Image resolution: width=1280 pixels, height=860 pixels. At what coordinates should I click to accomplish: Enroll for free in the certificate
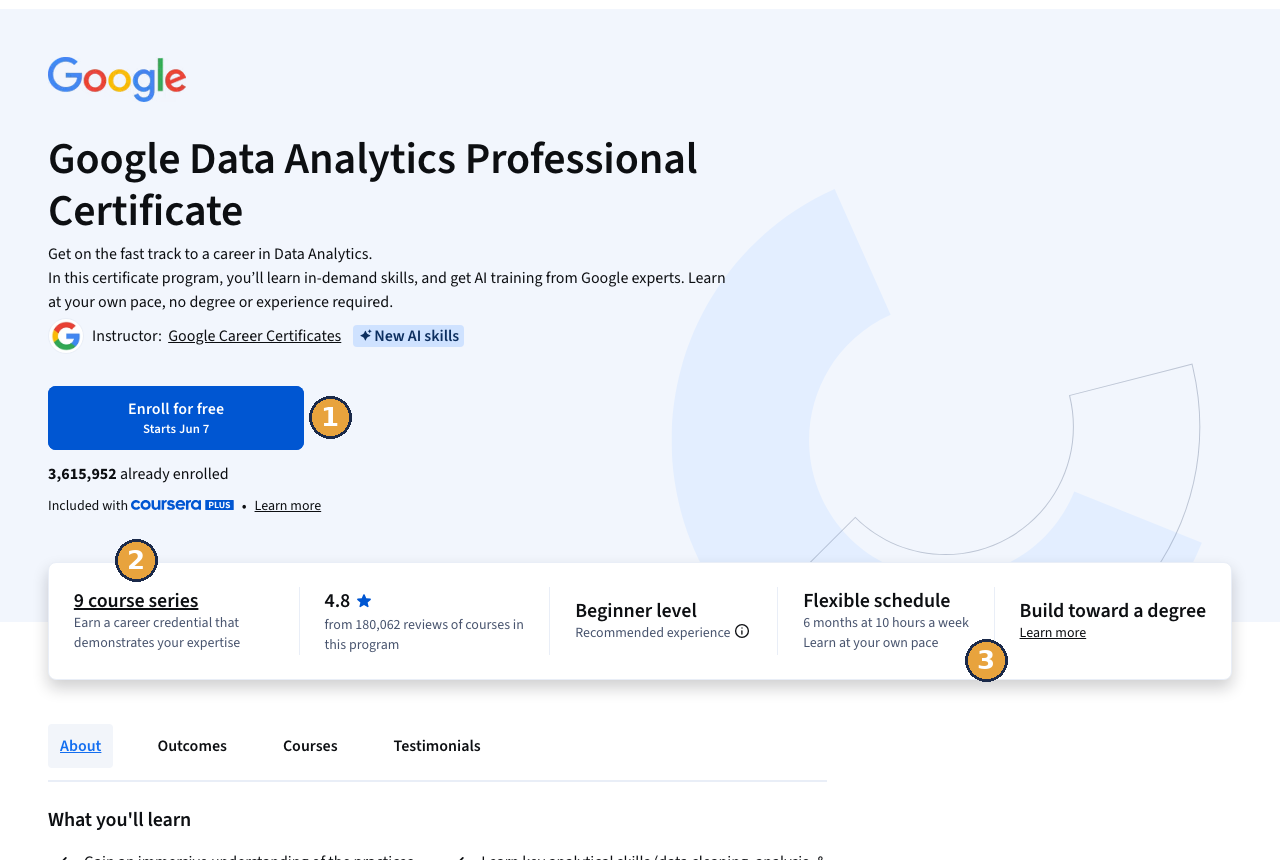coord(176,418)
